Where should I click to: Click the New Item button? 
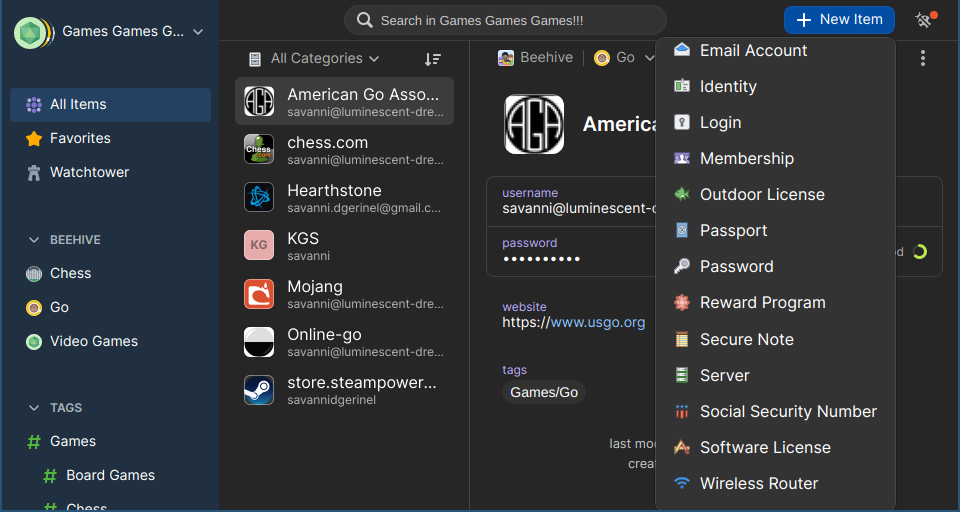tap(839, 20)
